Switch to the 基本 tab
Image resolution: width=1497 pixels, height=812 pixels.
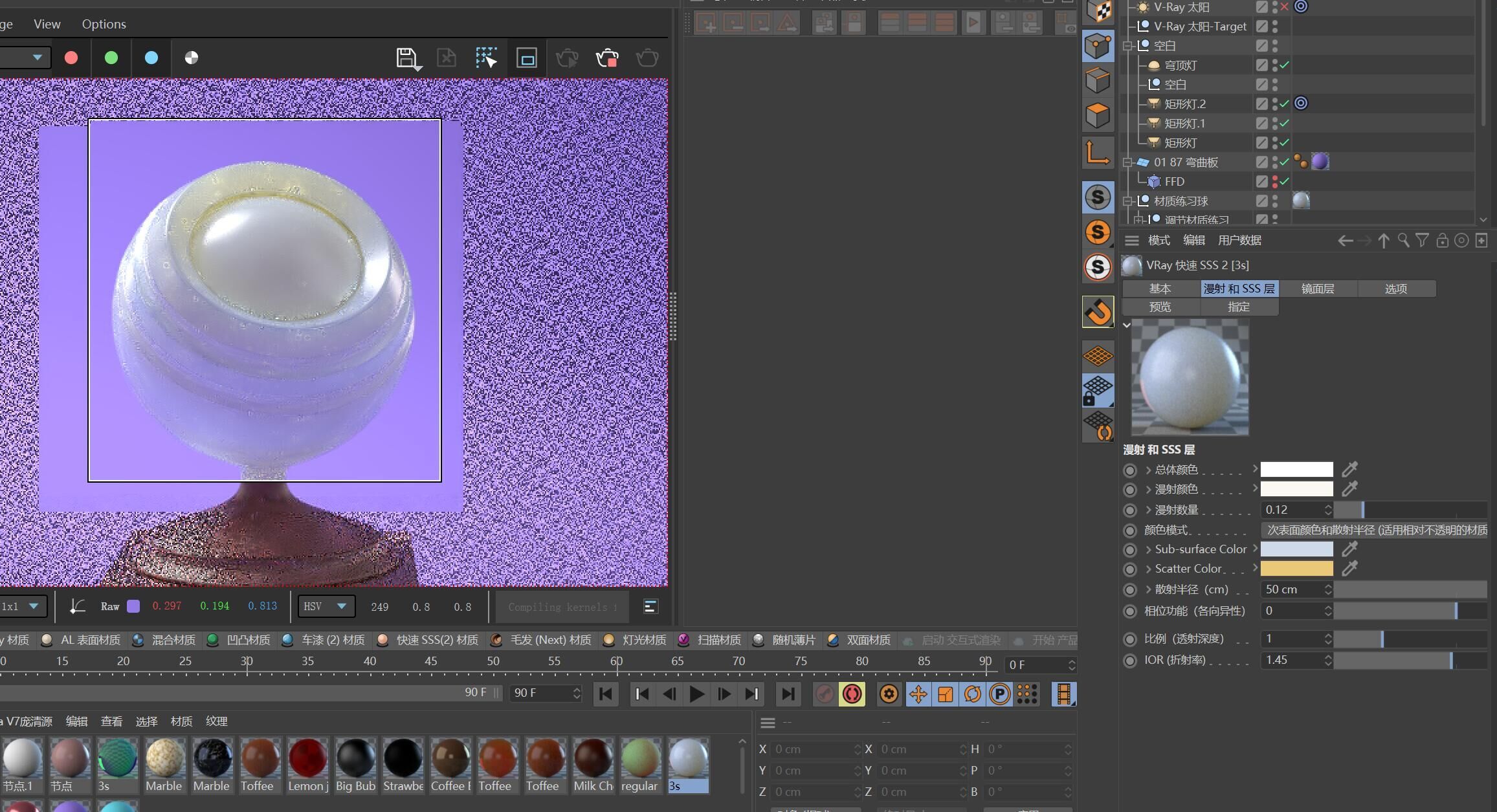[x=1160, y=289]
